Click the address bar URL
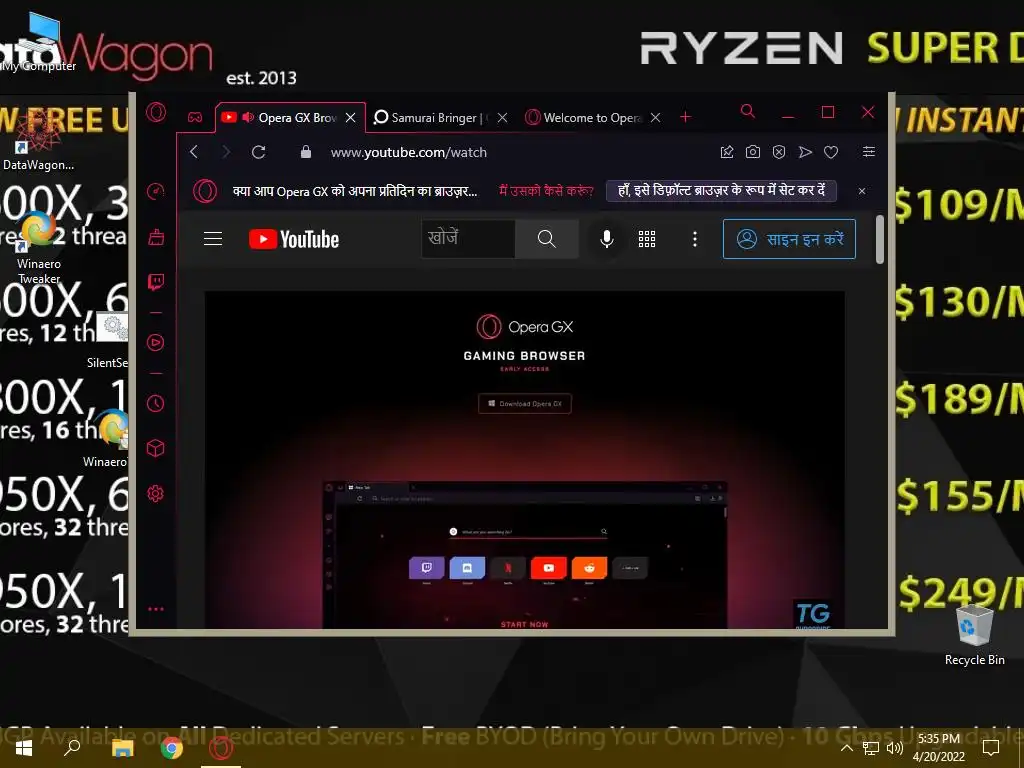This screenshot has height=768, width=1024. tap(409, 152)
